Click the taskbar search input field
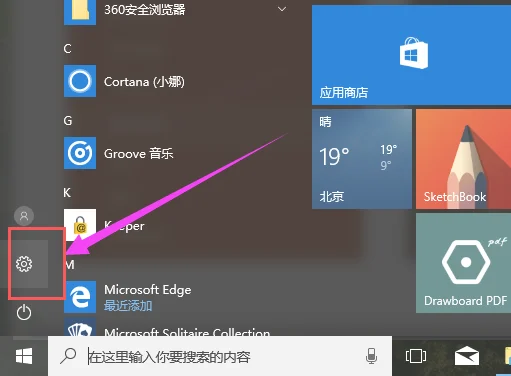511x376 pixels. pos(220,356)
